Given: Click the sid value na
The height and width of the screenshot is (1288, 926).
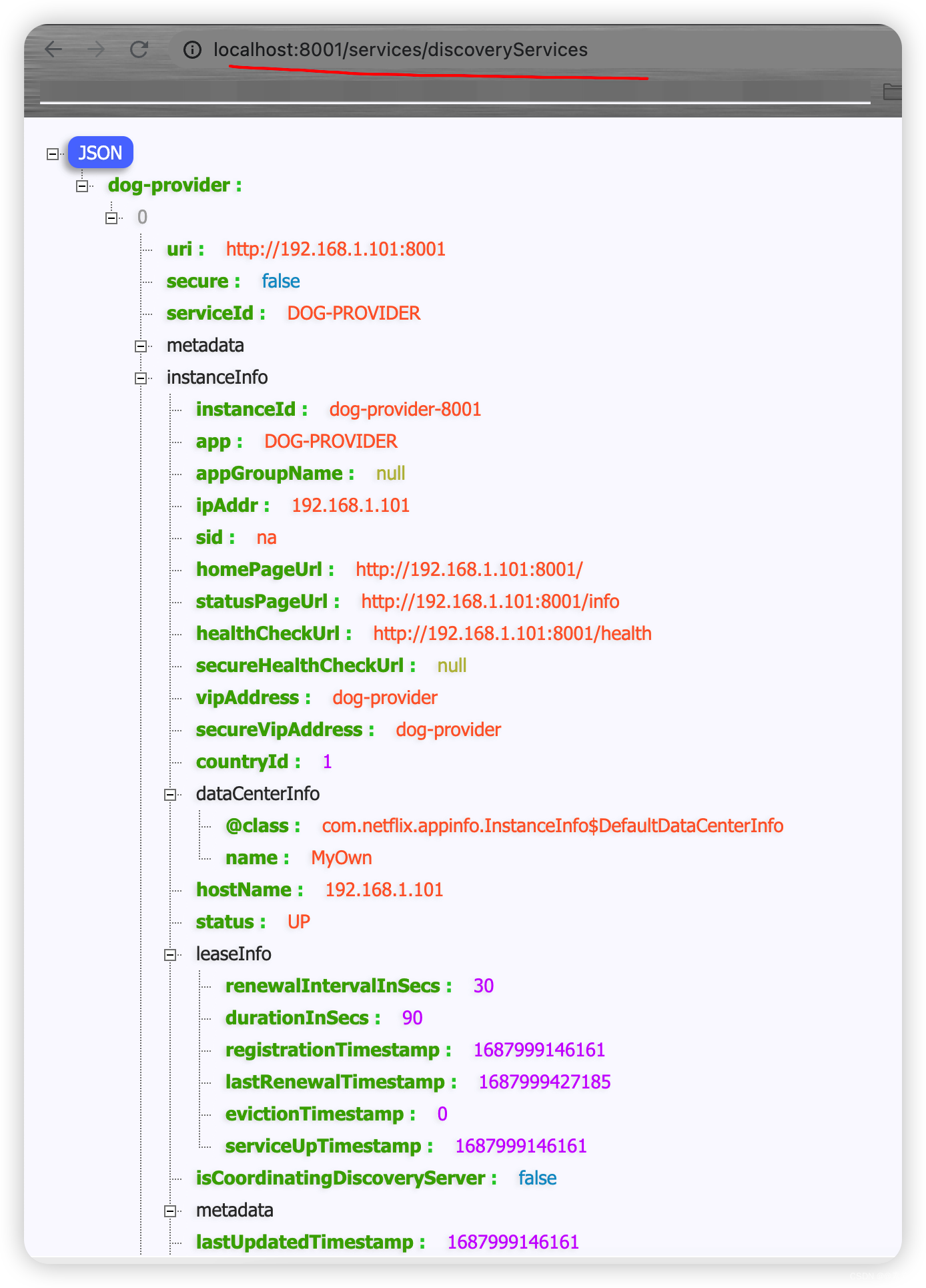Looking at the screenshot, I should pyautogui.click(x=266, y=537).
